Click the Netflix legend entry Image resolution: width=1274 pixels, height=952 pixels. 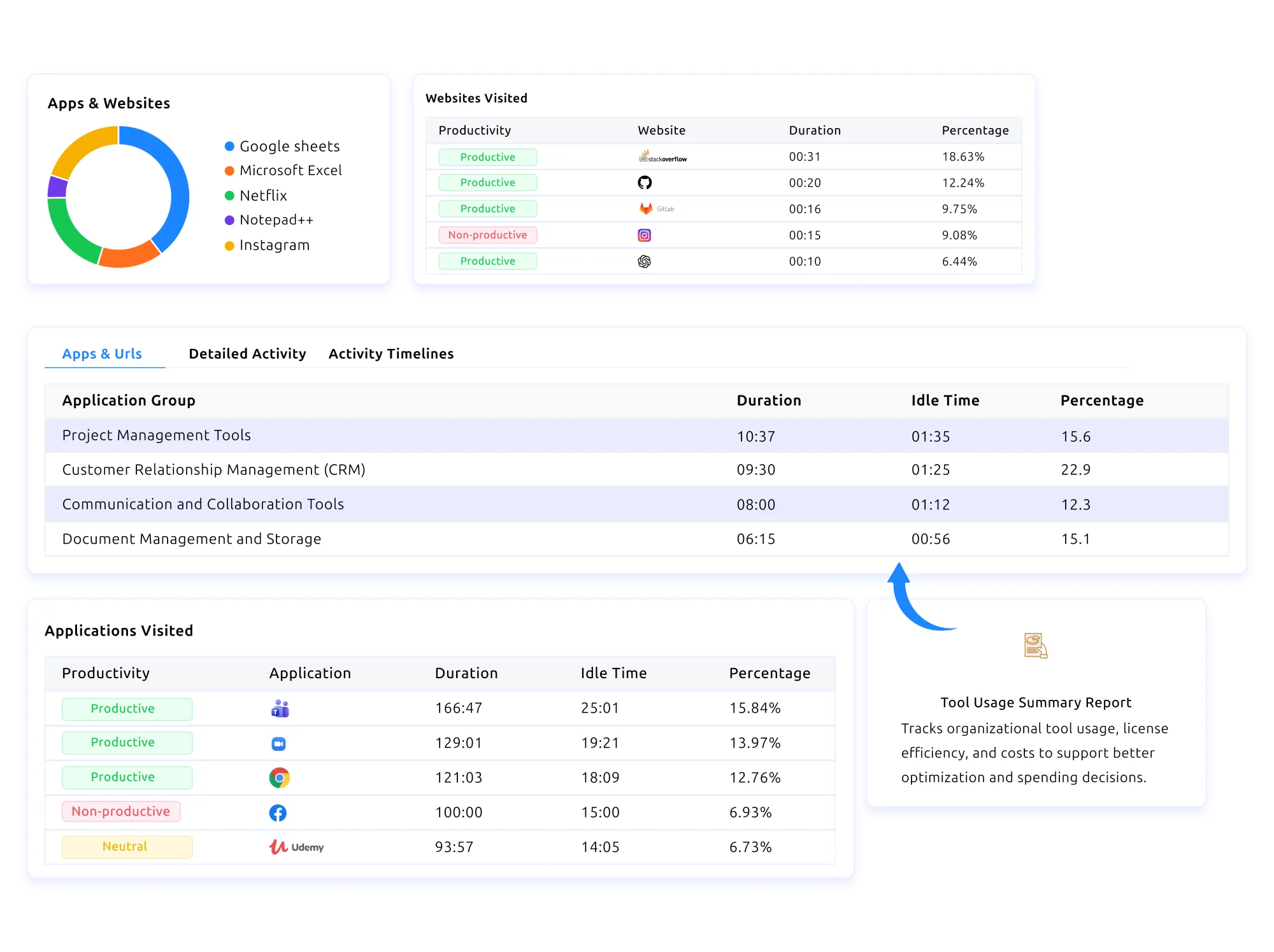[263, 195]
